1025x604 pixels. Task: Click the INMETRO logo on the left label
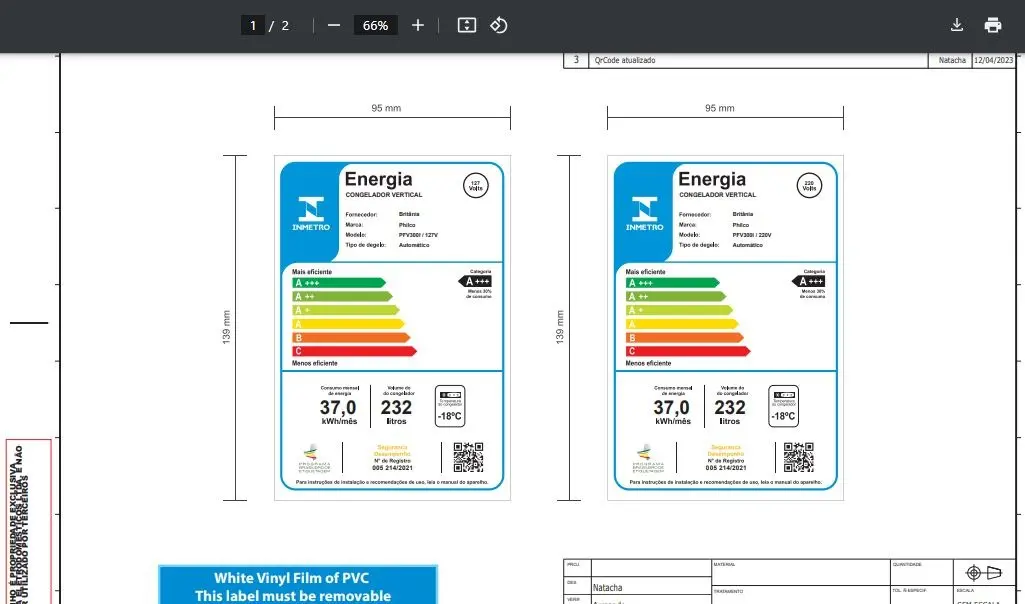tap(311, 214)
